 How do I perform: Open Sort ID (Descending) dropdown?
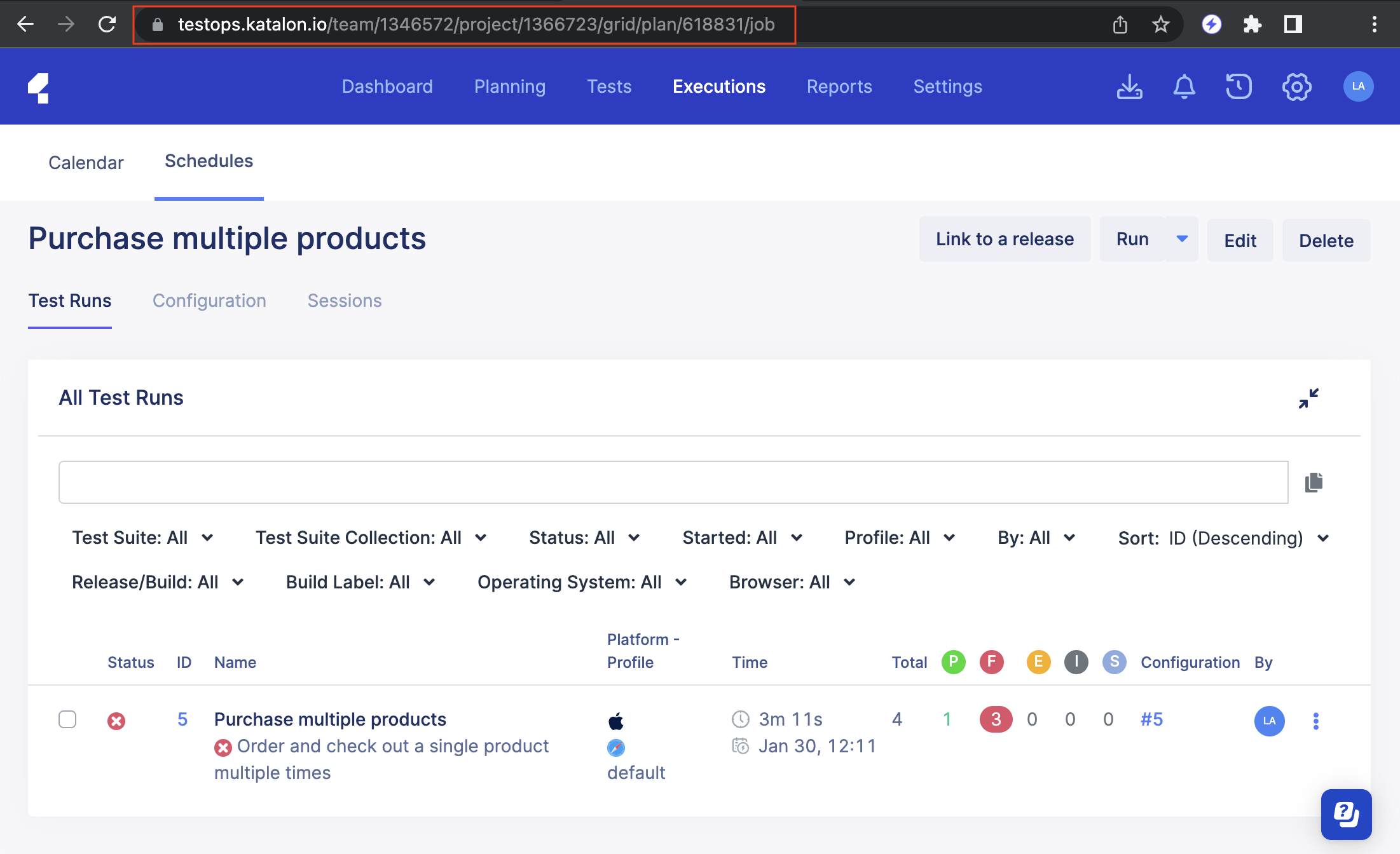tap(1223, 538)
